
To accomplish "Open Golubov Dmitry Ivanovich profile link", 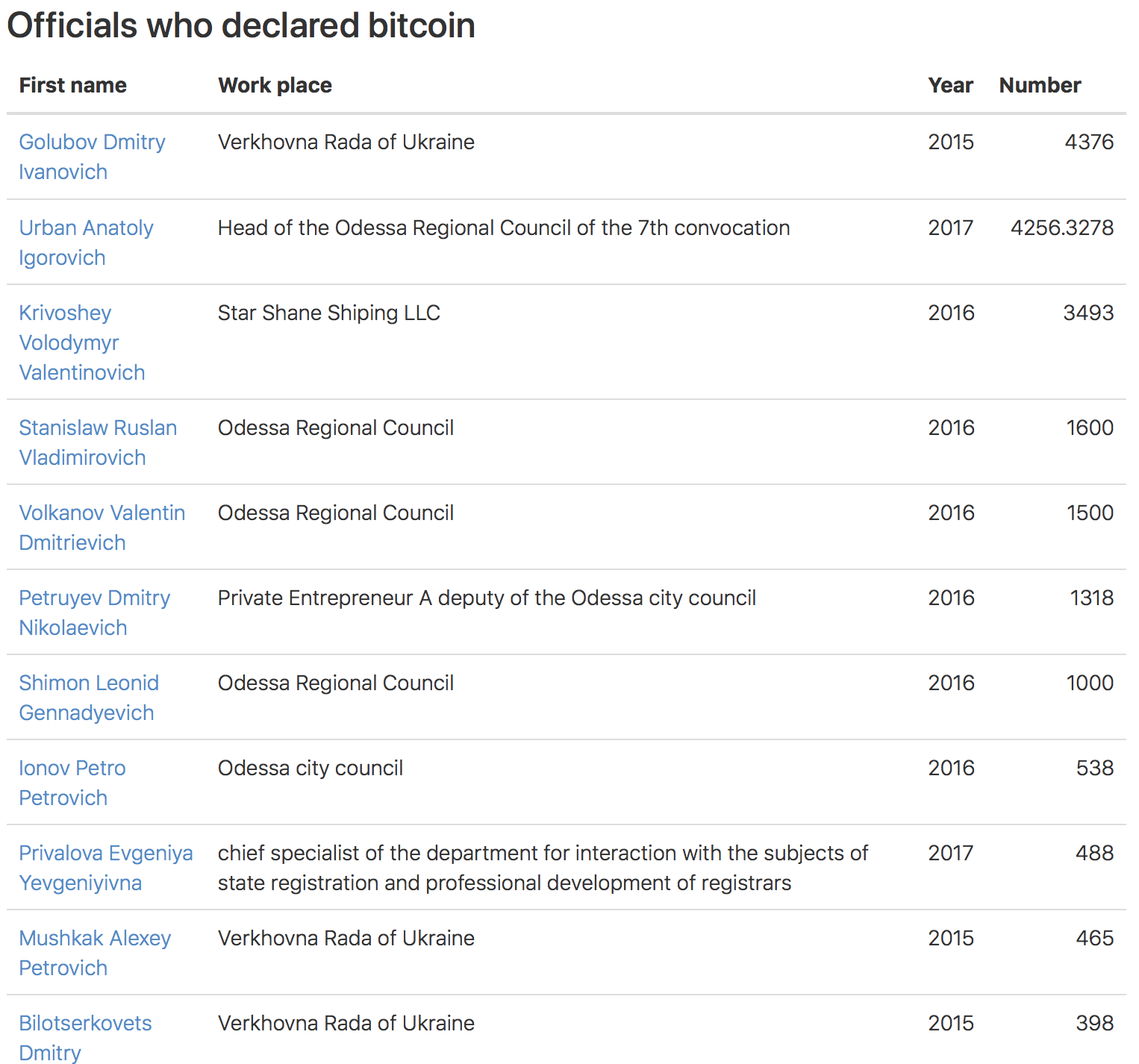I will [92, 157].
